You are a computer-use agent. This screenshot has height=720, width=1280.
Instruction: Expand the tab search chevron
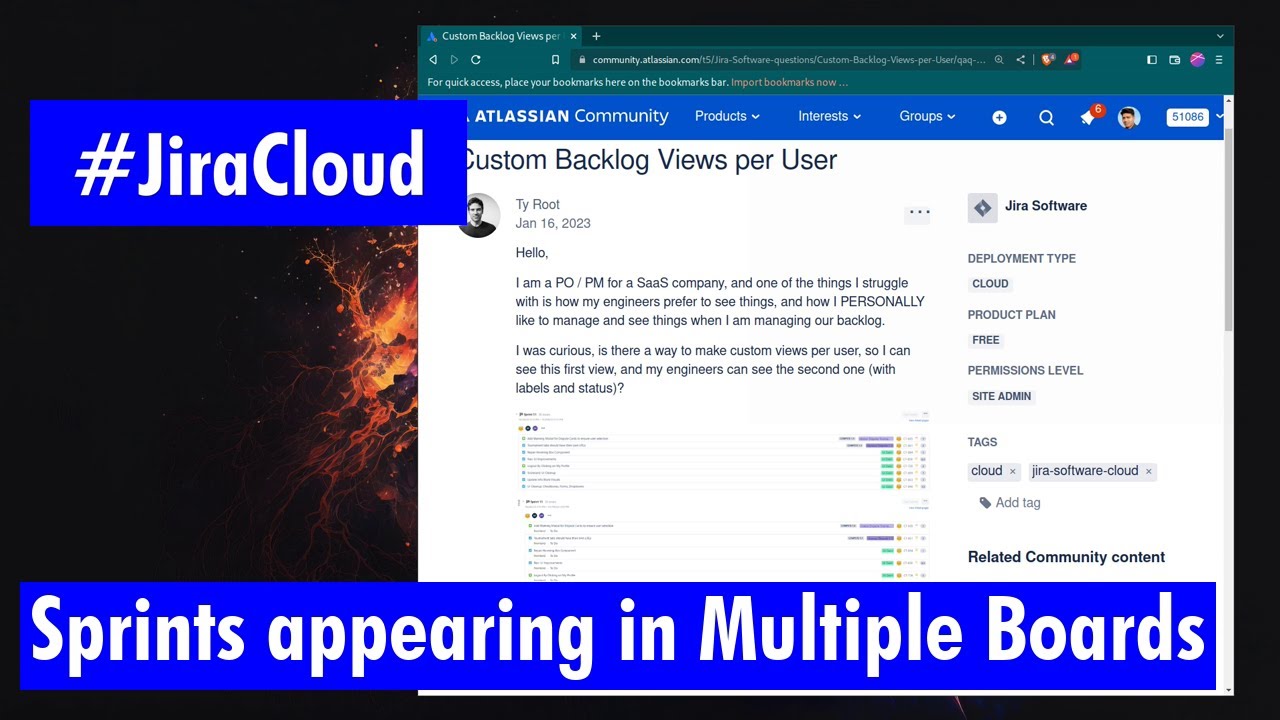point(1220,36)
